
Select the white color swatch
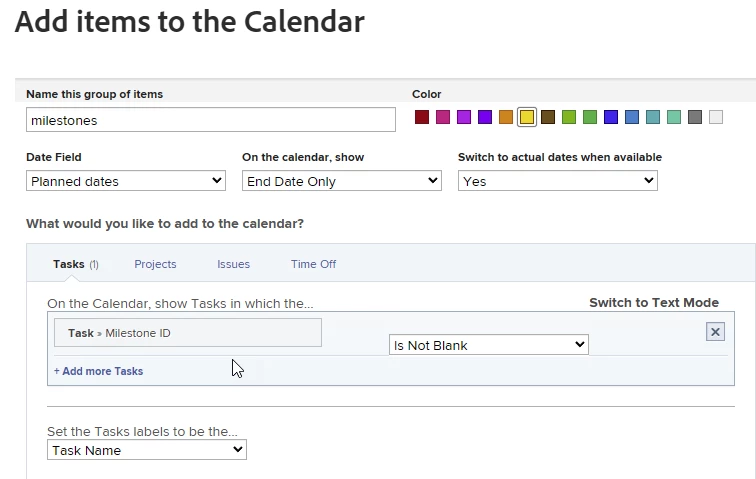716,118
